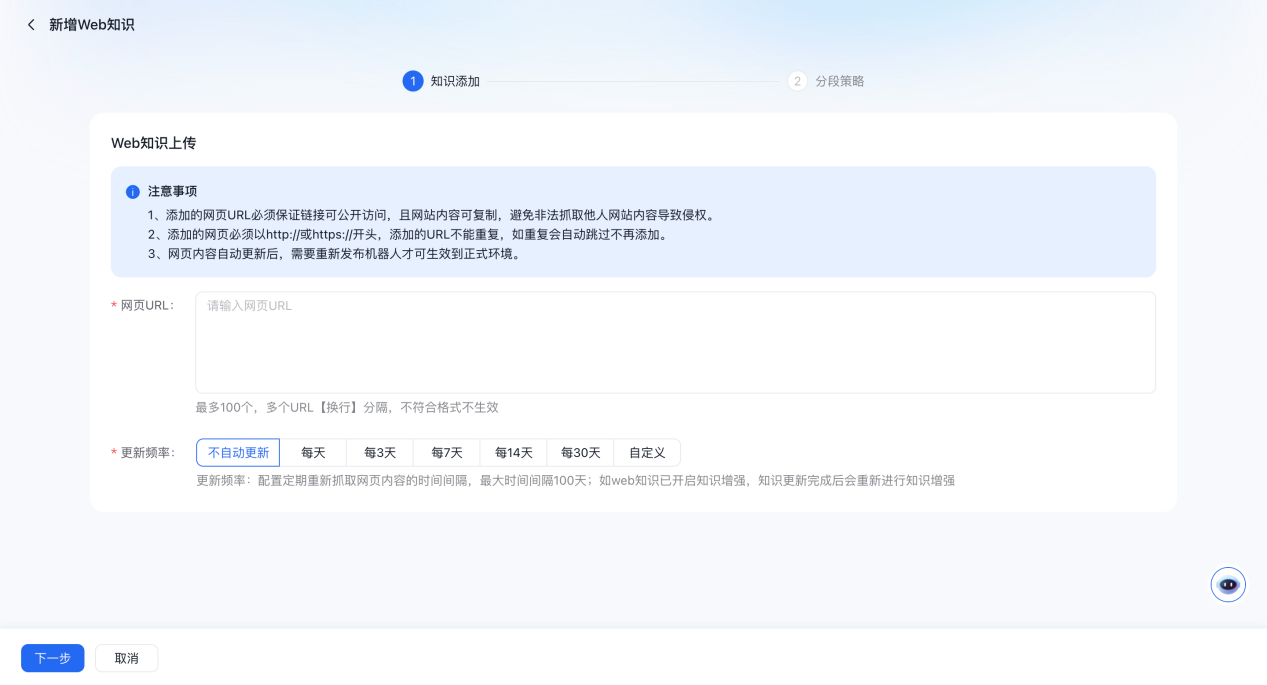Click the 分段策略 step label

pos(836,81)
